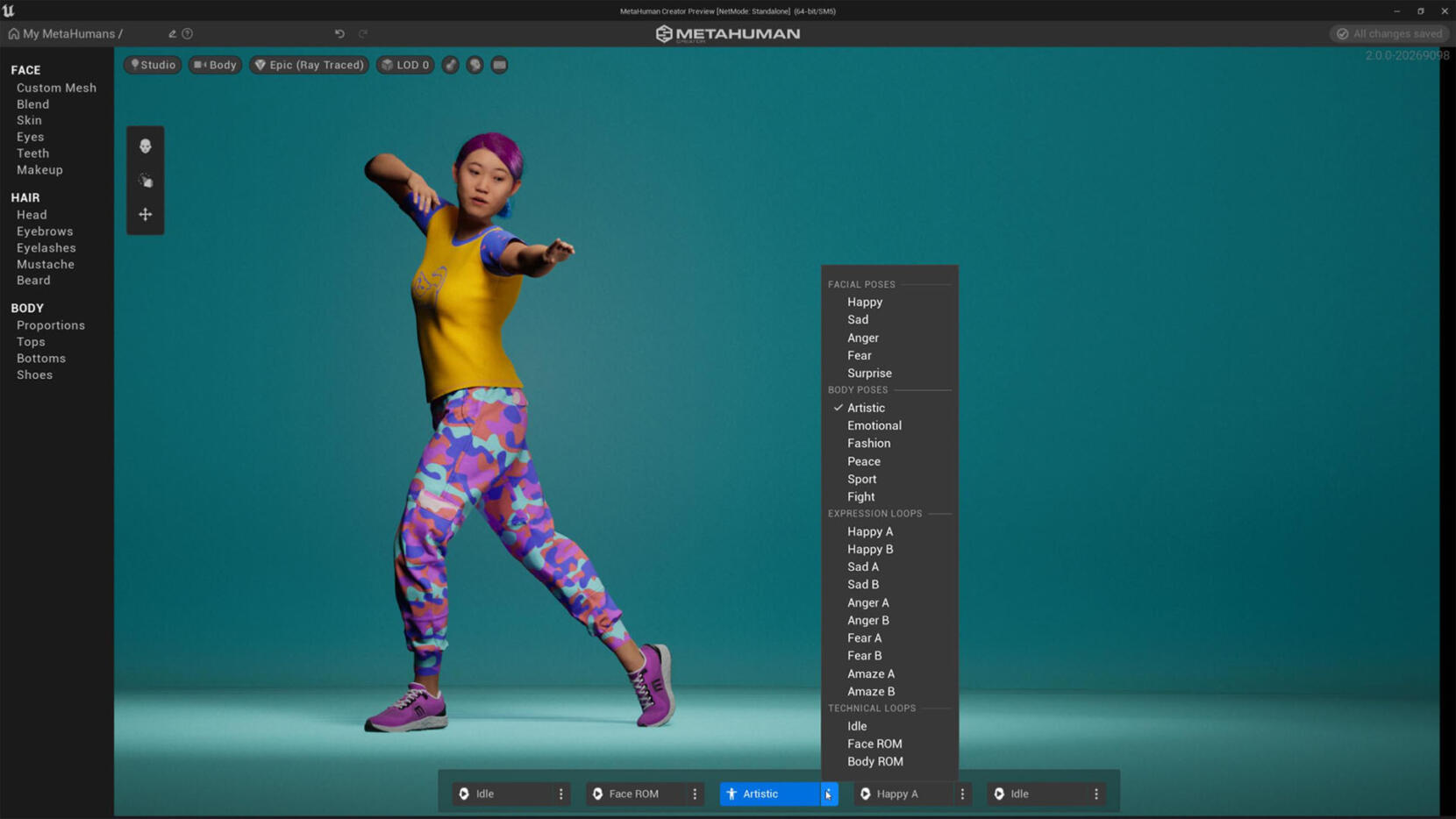1456x819 pixels.
Task: Select the face sculpt tool in the viewport toolbar
Action: [x=145, y=146]
